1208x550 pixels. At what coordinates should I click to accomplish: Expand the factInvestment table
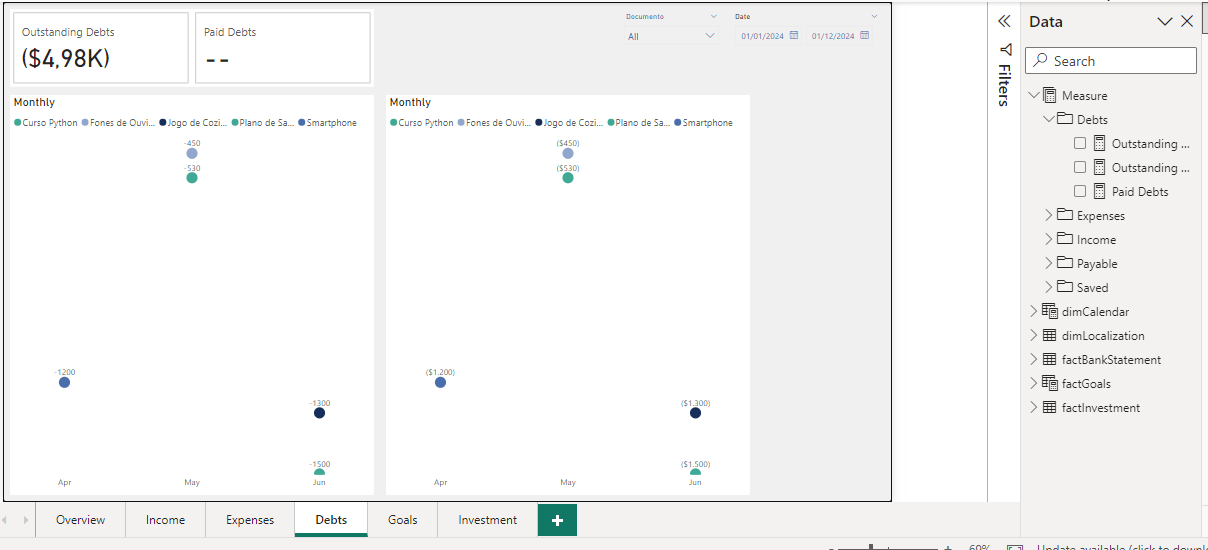(x=1034, y=407)
